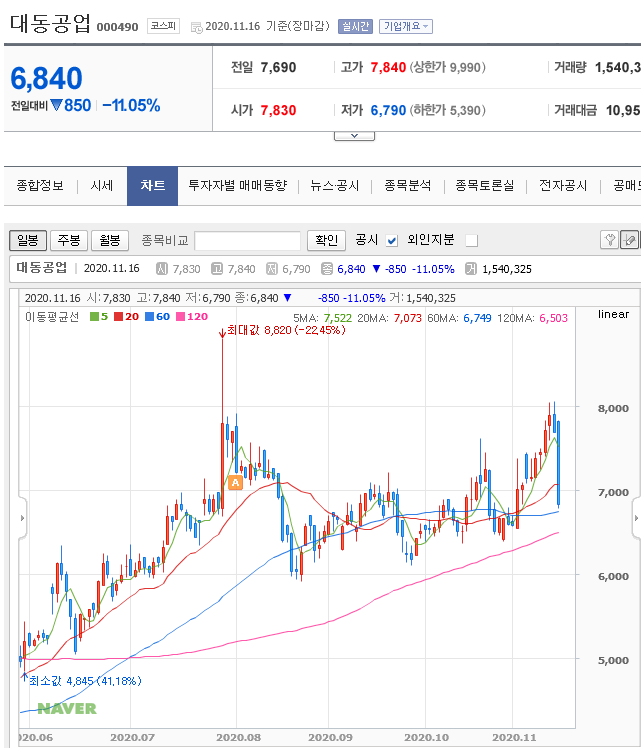Select the pencil drawing tool icon
The image size is (641, 748).
[629, 240]
